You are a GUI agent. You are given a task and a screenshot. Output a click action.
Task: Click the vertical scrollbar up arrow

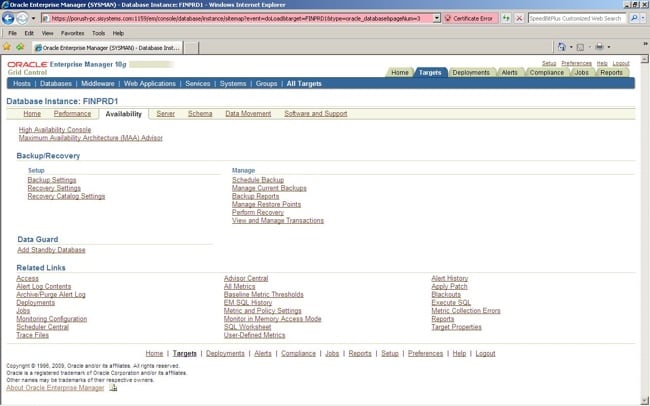click(x=644, y=59)
